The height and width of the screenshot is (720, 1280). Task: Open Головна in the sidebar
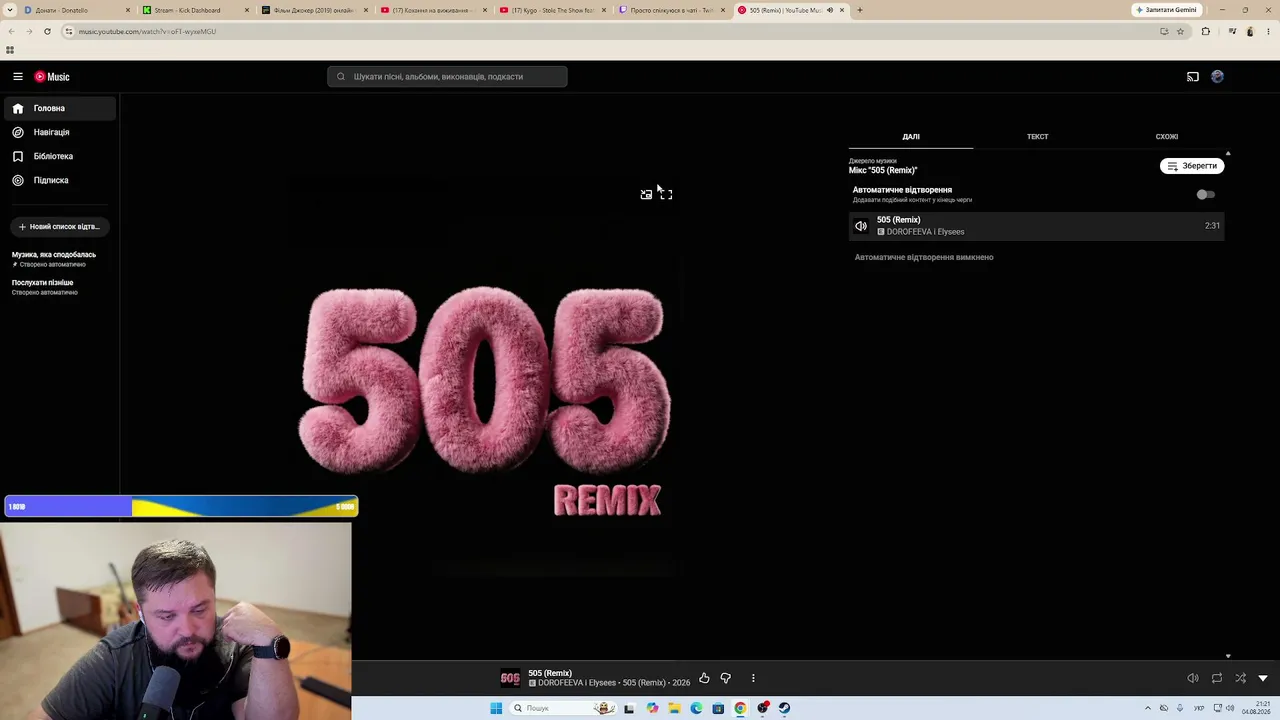60,108
